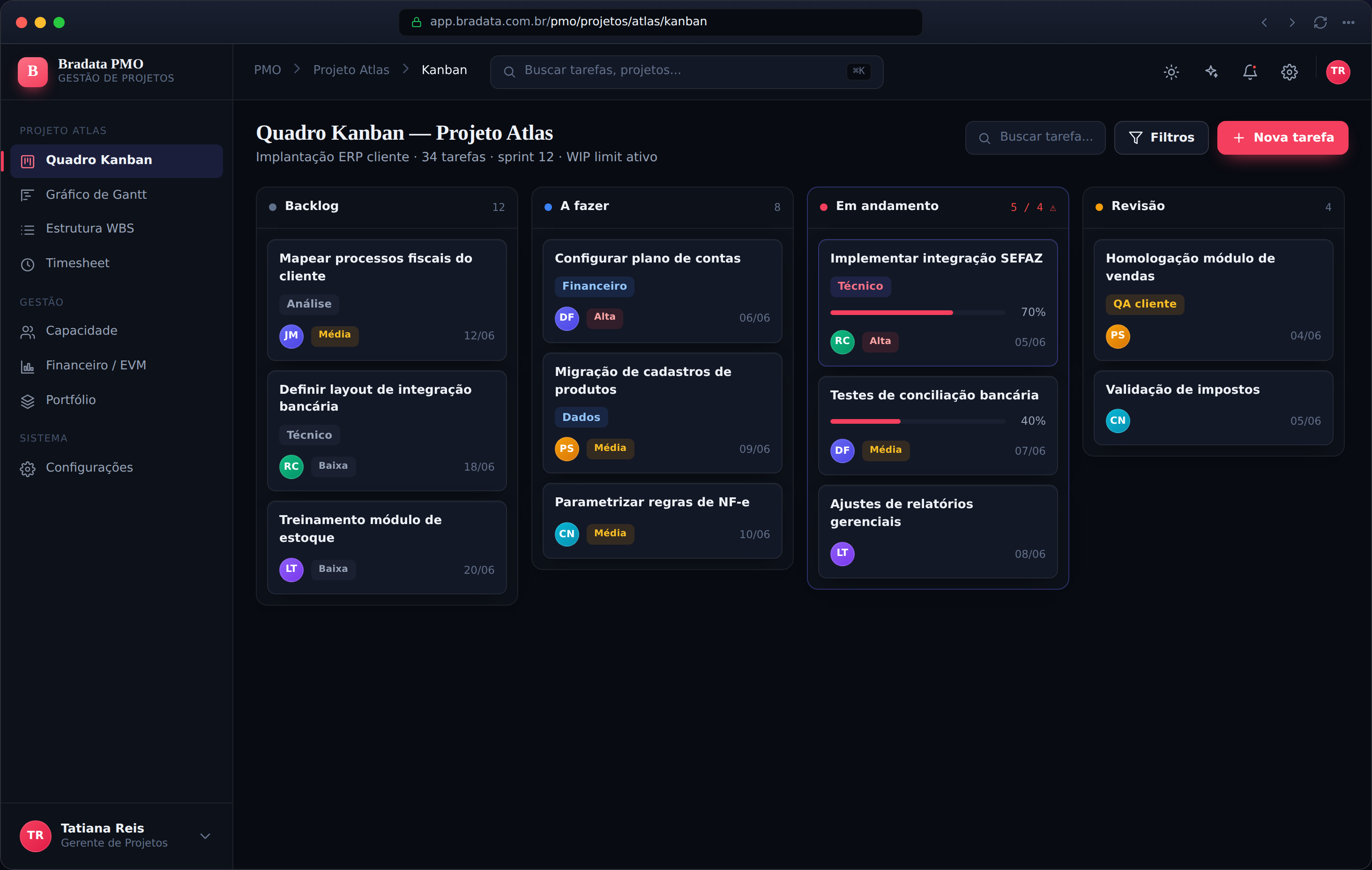Click RC avatar on Definir layout card
This screenshot has height=870, width=1372.
click(x=291, y=467)
